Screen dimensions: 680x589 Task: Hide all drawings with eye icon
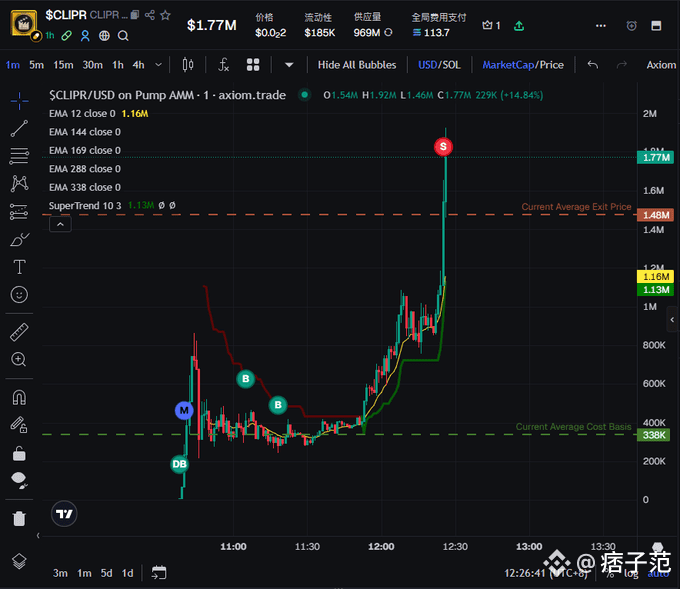coord(19,480)
